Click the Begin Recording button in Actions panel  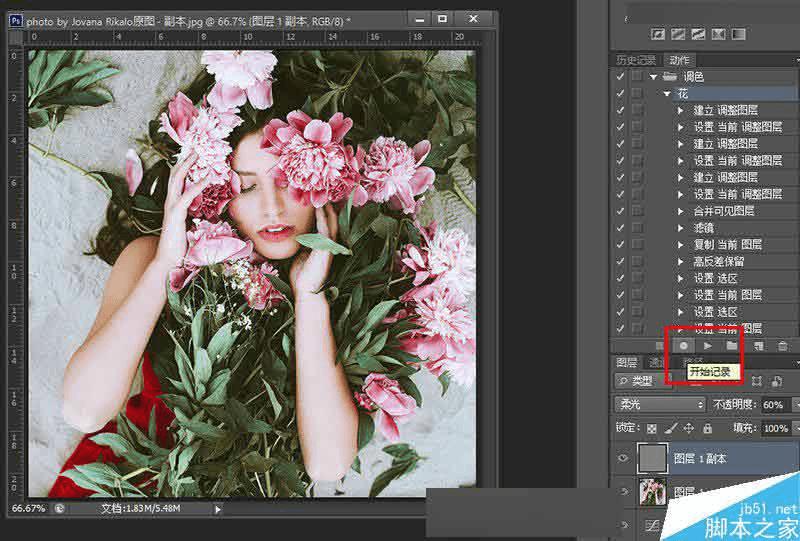684,346
